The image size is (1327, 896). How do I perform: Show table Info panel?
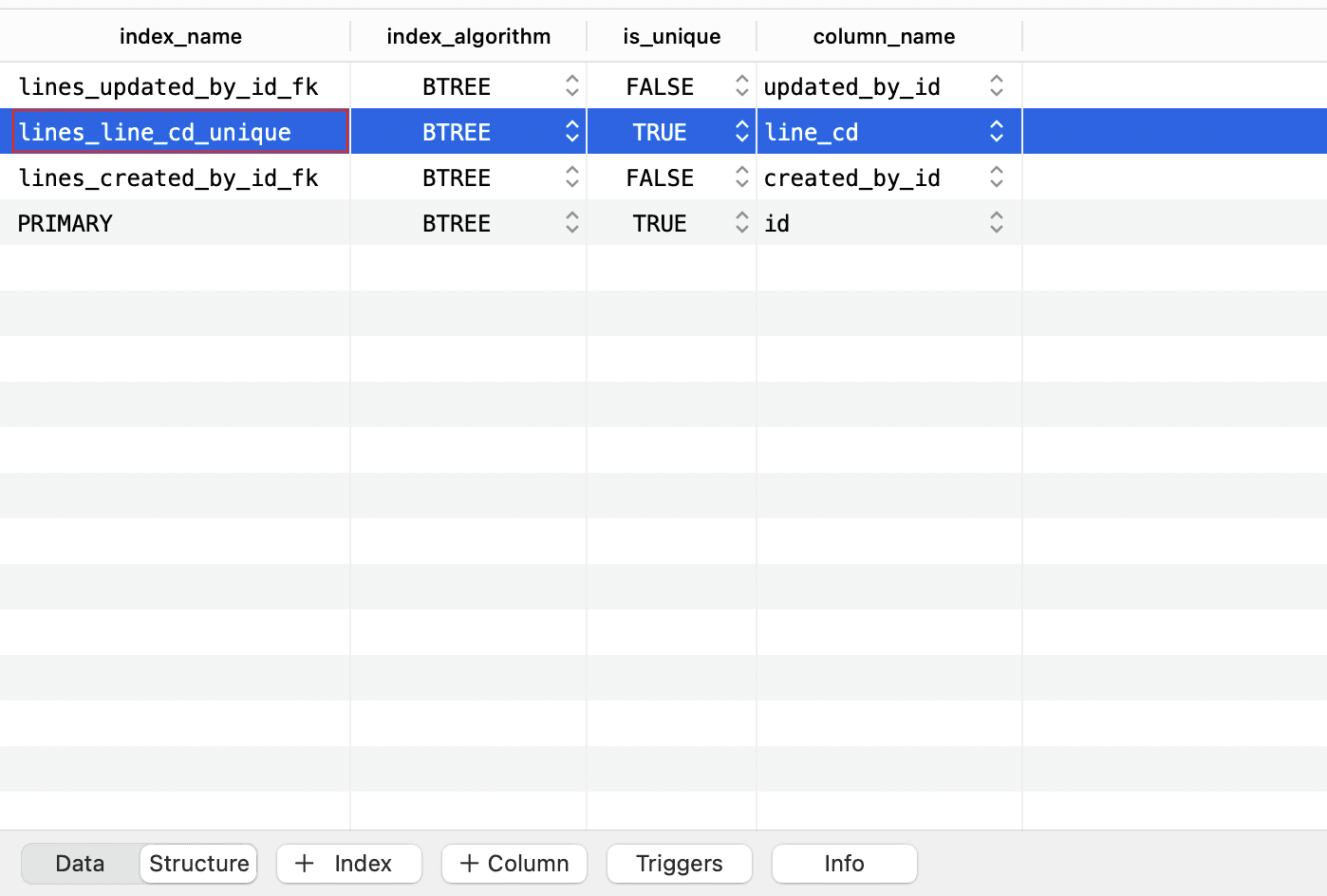click(x=844, y=864)
